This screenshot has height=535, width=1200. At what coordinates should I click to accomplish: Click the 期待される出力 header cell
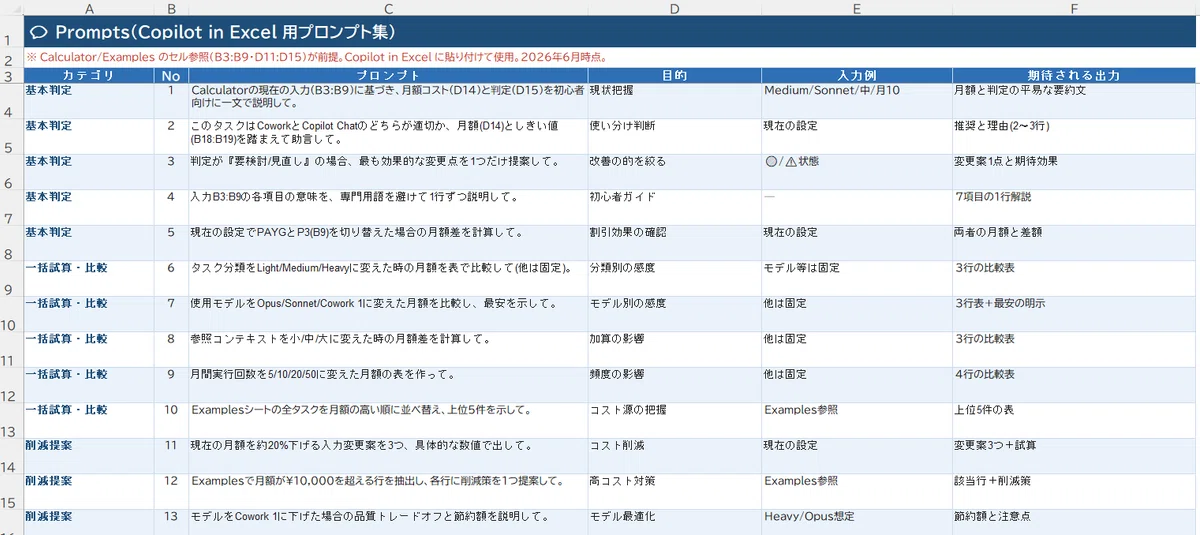pyautogui.click(x=1074, y=75)
